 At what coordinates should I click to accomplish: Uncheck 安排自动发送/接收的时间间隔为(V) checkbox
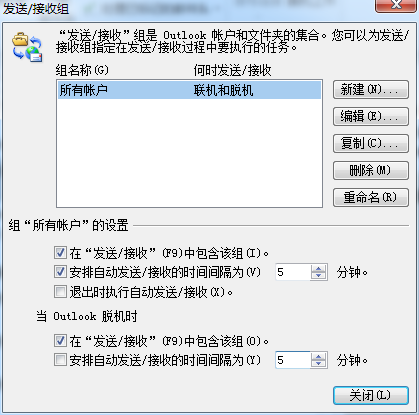point(60,272)
